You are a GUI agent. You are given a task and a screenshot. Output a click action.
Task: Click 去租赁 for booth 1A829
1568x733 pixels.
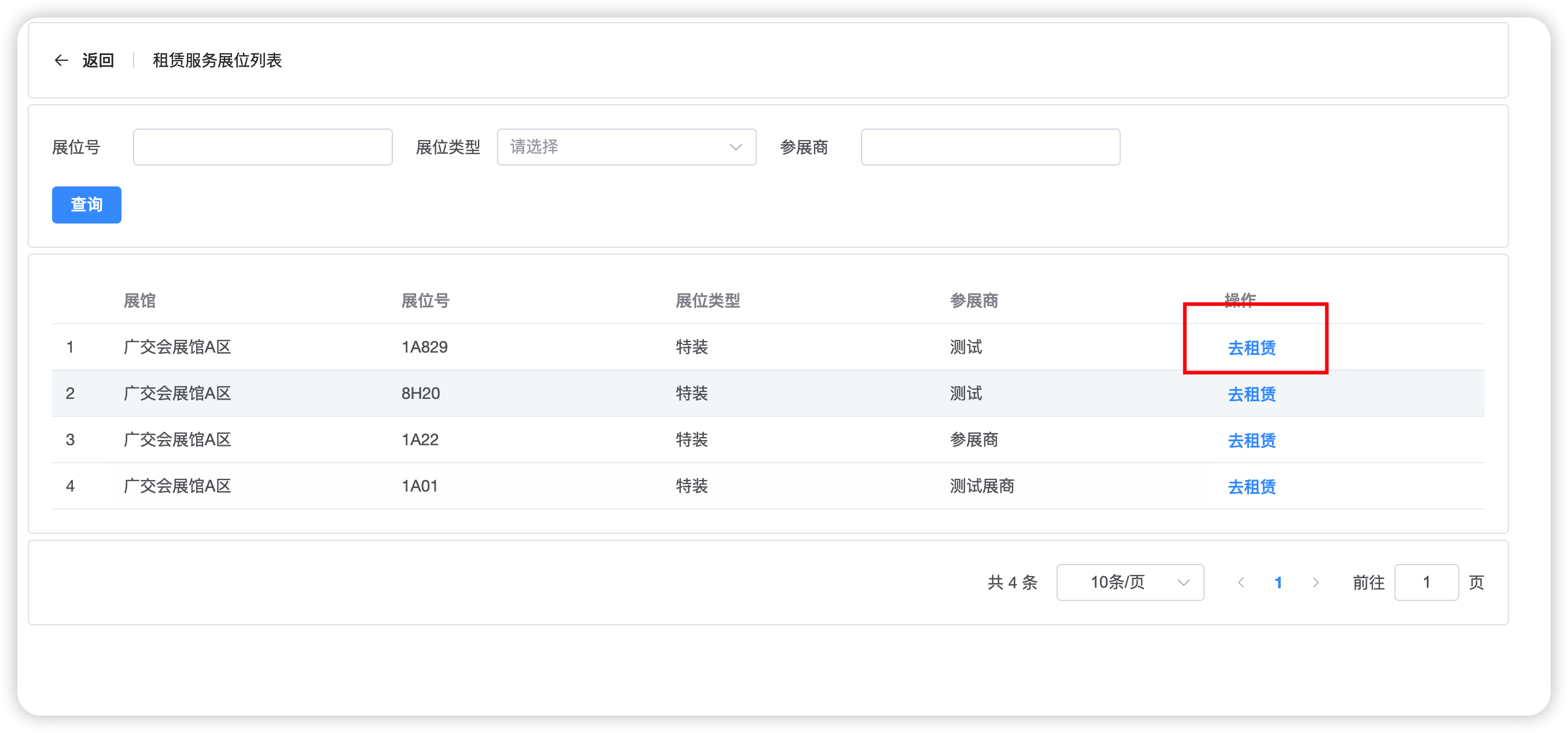[x=1252, y=348]
